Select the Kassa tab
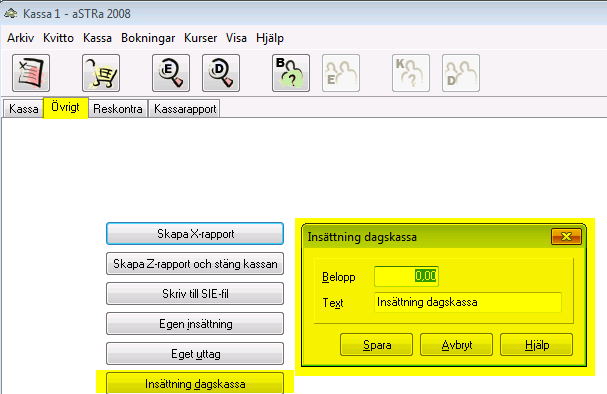Screen dimensions: 607x394 (x=24, y=109)
